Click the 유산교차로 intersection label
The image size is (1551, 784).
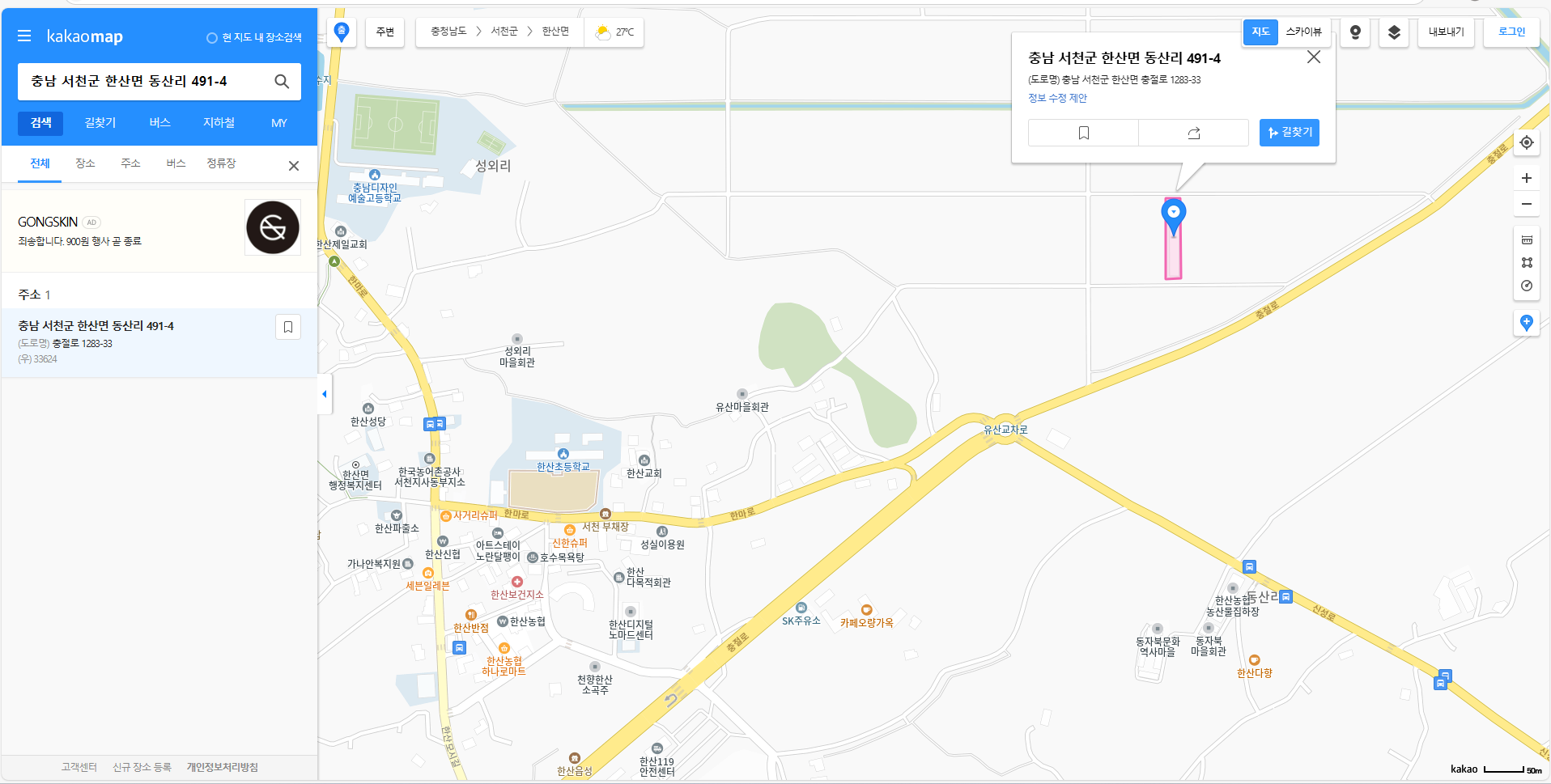coord(1005,430)
